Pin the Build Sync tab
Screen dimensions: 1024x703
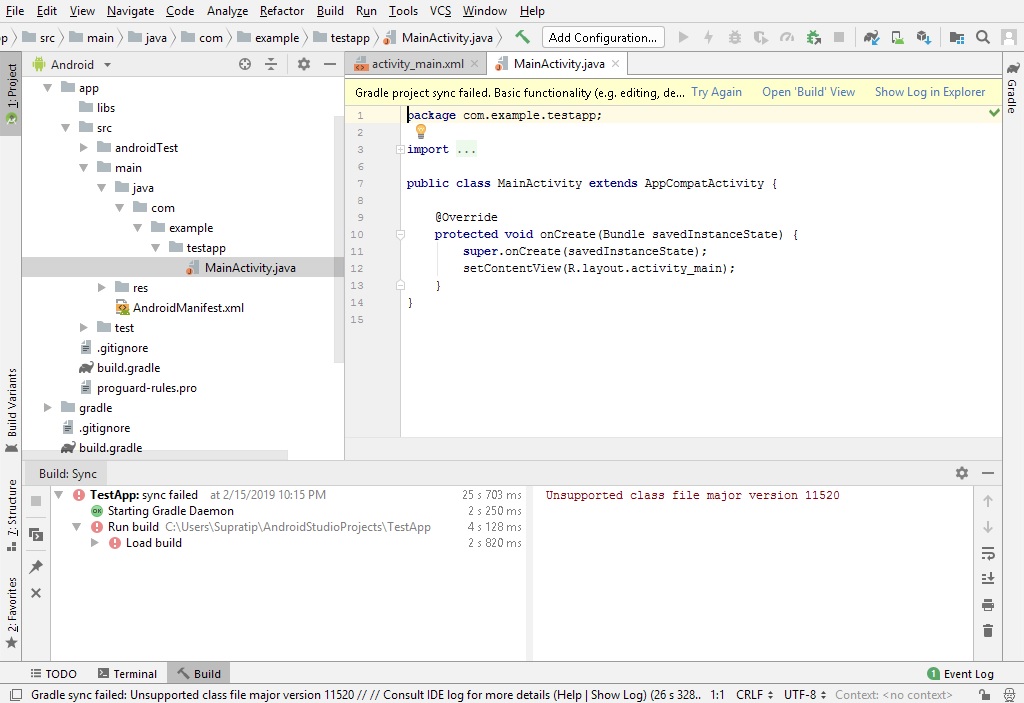point(36,567)
